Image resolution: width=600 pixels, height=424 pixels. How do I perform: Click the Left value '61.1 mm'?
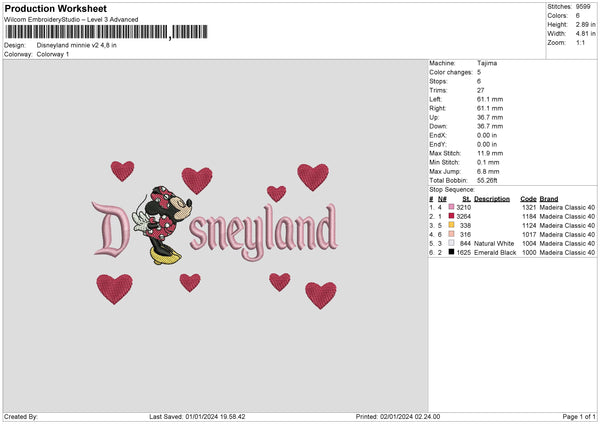[490, 99]
